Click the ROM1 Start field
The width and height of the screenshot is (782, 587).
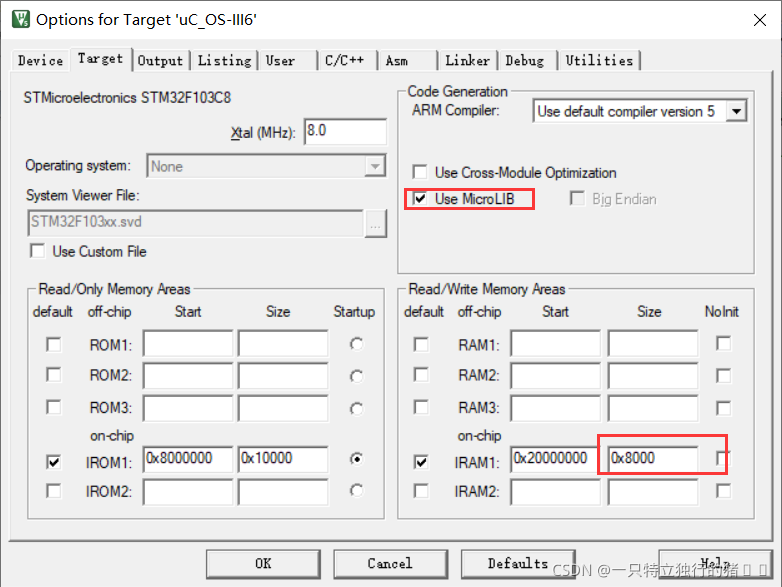pyautogui.click(x=188, y=343)
